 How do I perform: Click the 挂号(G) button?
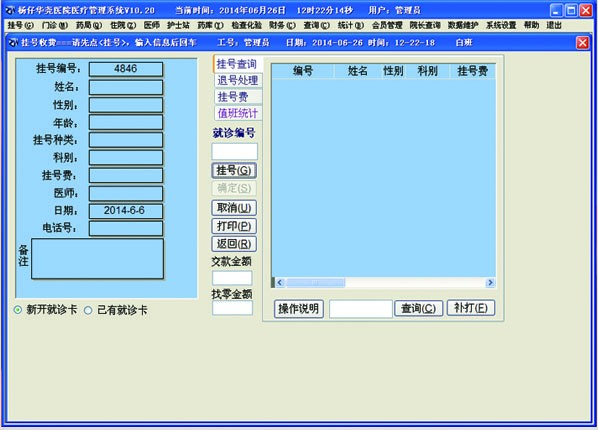pos(234,170)
